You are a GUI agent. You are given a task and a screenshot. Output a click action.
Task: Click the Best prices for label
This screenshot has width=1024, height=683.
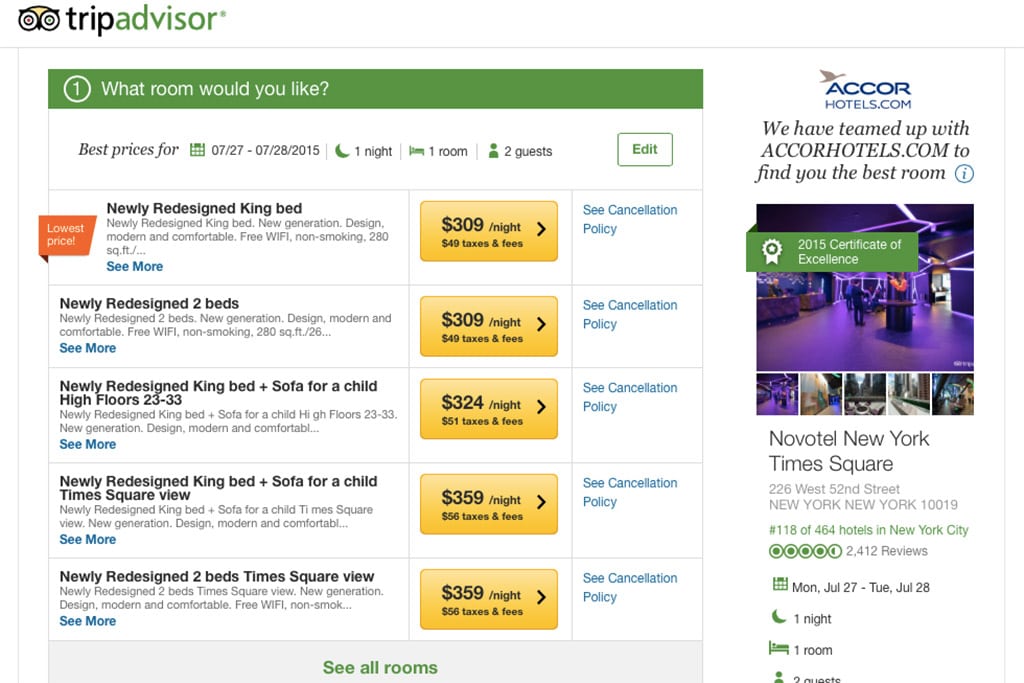coord(128,150)
